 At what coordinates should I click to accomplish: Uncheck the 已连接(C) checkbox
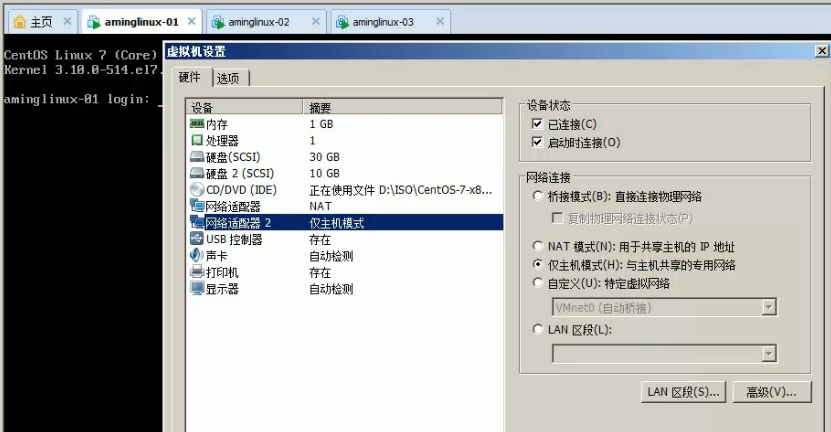click(x=537, y=124)
